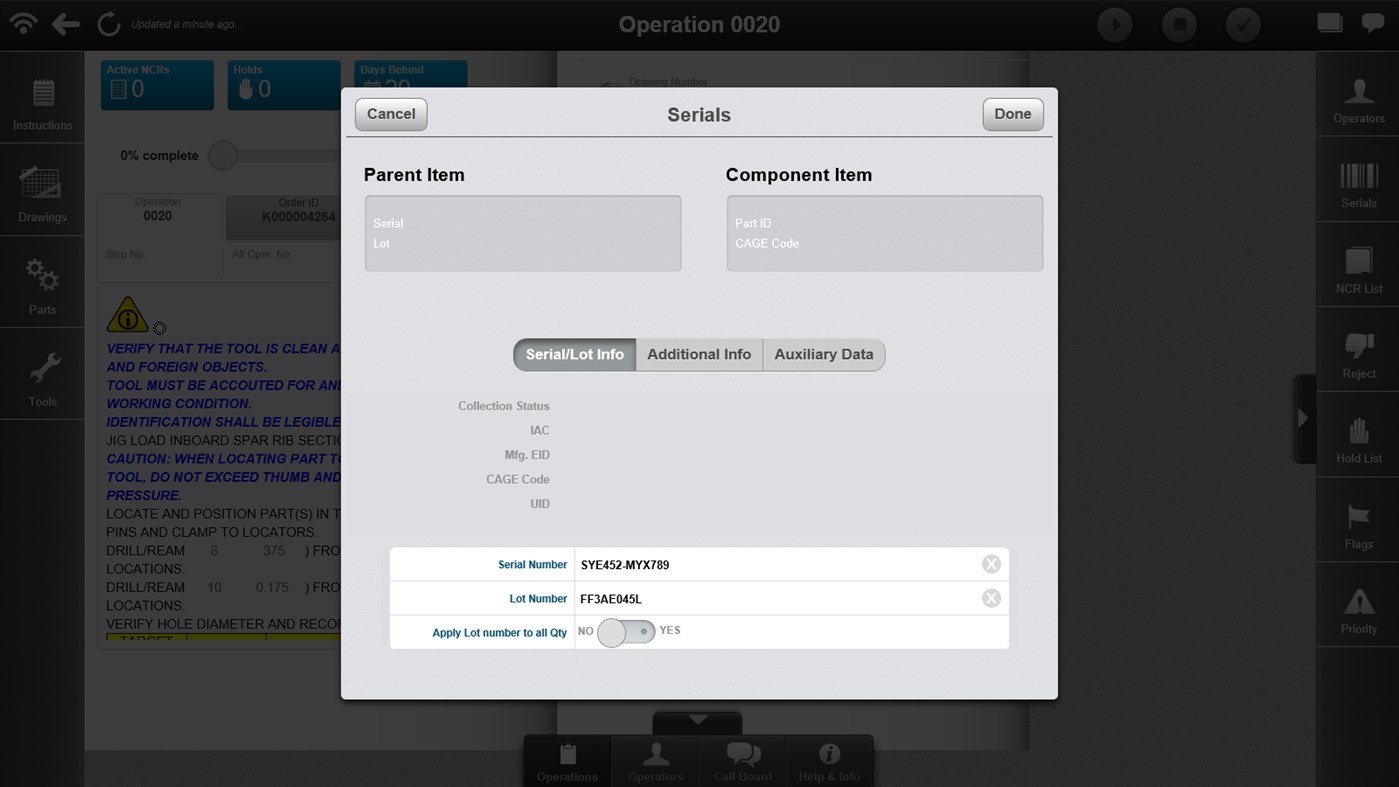Open the Flags panel
The width and height of the screenshot is (1399, 787).
1358,520
